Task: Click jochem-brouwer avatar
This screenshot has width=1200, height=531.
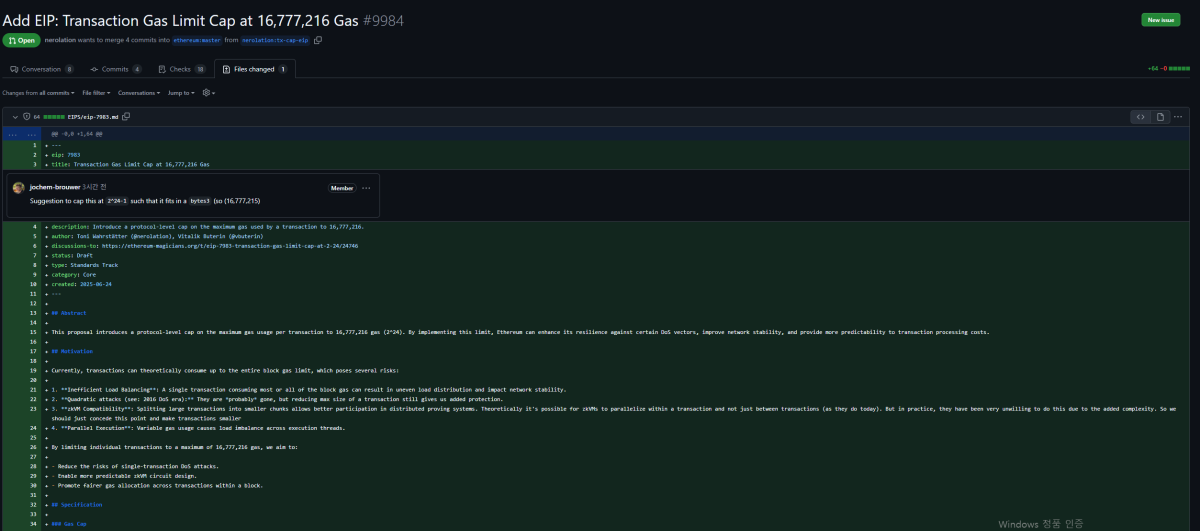Action: 18,187
